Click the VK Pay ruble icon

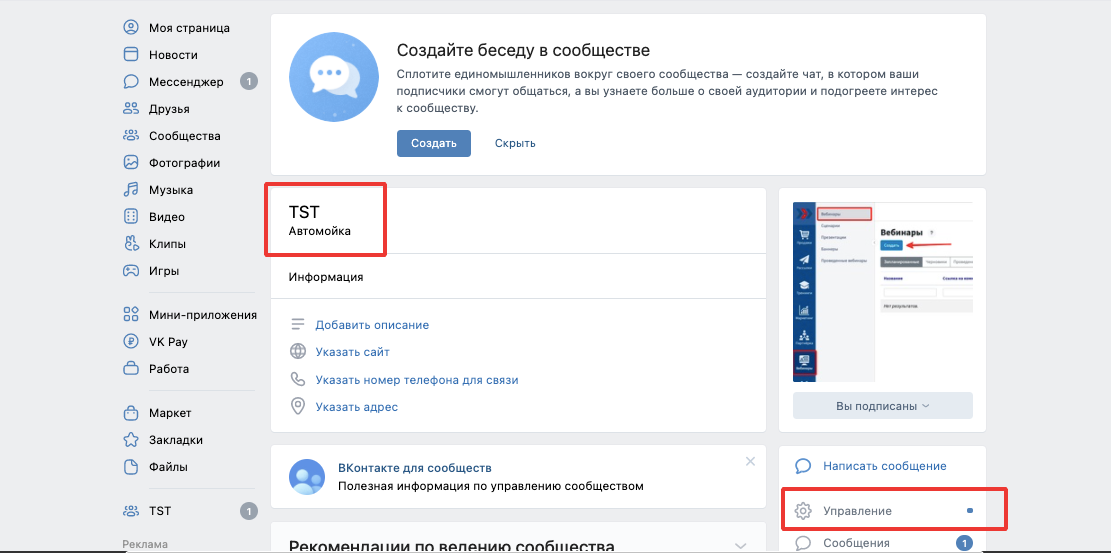(131, 342)
